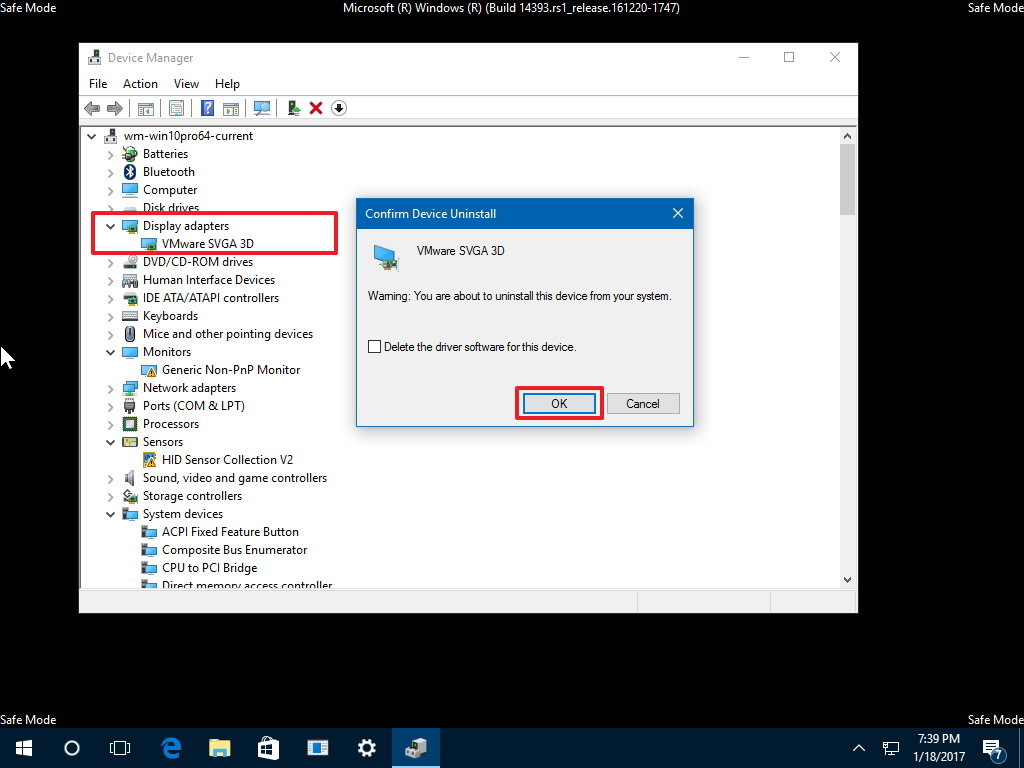Viewport: 1024px width, 768px height.
Task: Open the Help icon in the toolbar
Action: point(207,108)
